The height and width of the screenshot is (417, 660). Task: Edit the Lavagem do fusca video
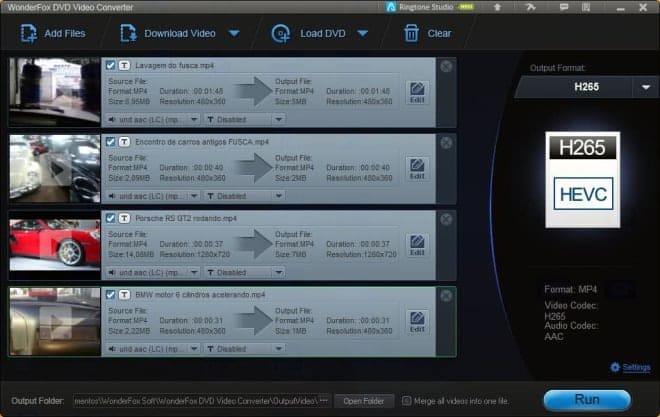[x=417, y=93]
